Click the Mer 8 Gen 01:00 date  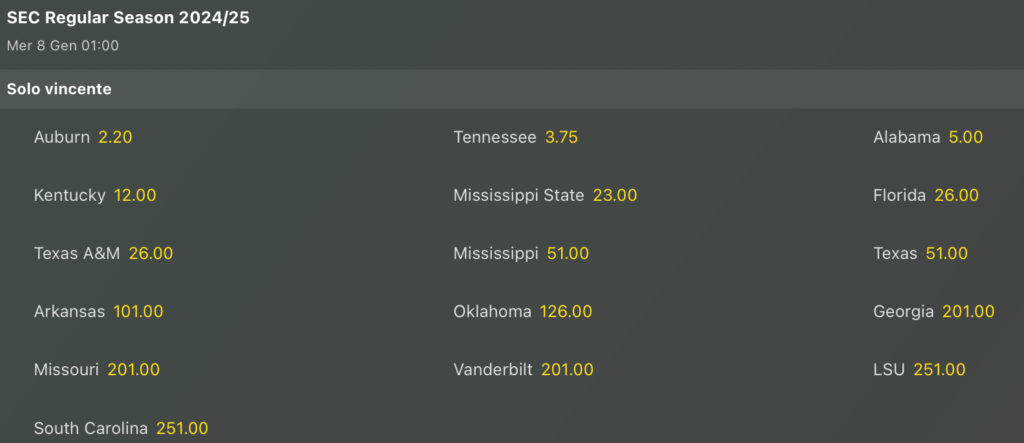63,45
